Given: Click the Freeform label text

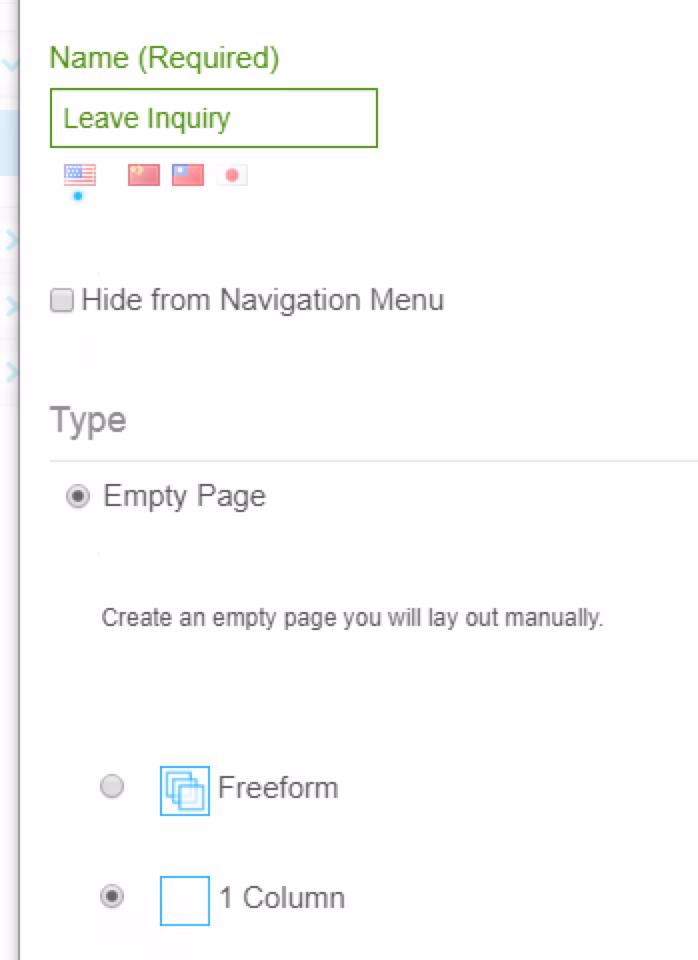Looking at the screenshot, I should tap(278, 788).
